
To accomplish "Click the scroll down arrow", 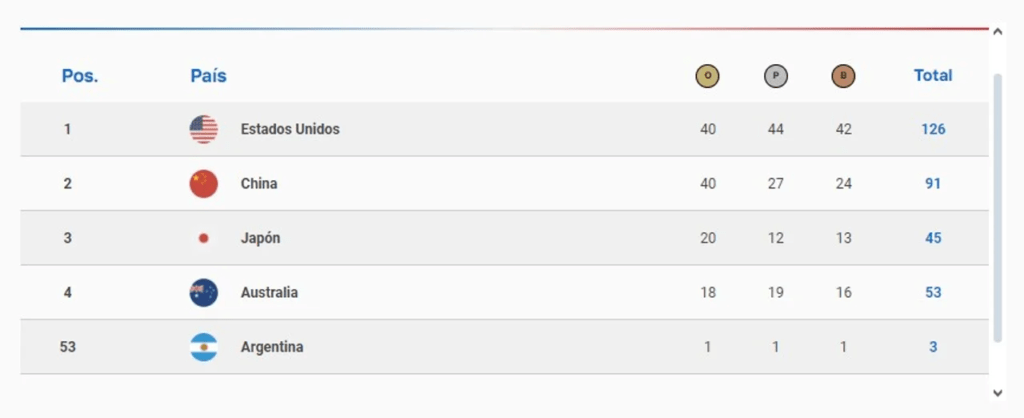I will tap(997, 392).
